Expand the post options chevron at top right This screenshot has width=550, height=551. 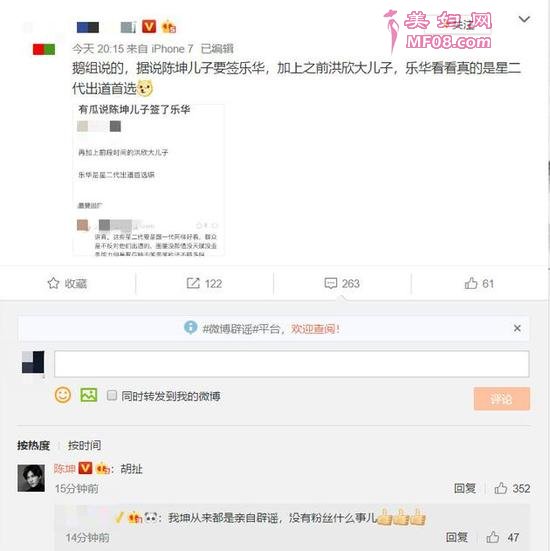point(524,19)
